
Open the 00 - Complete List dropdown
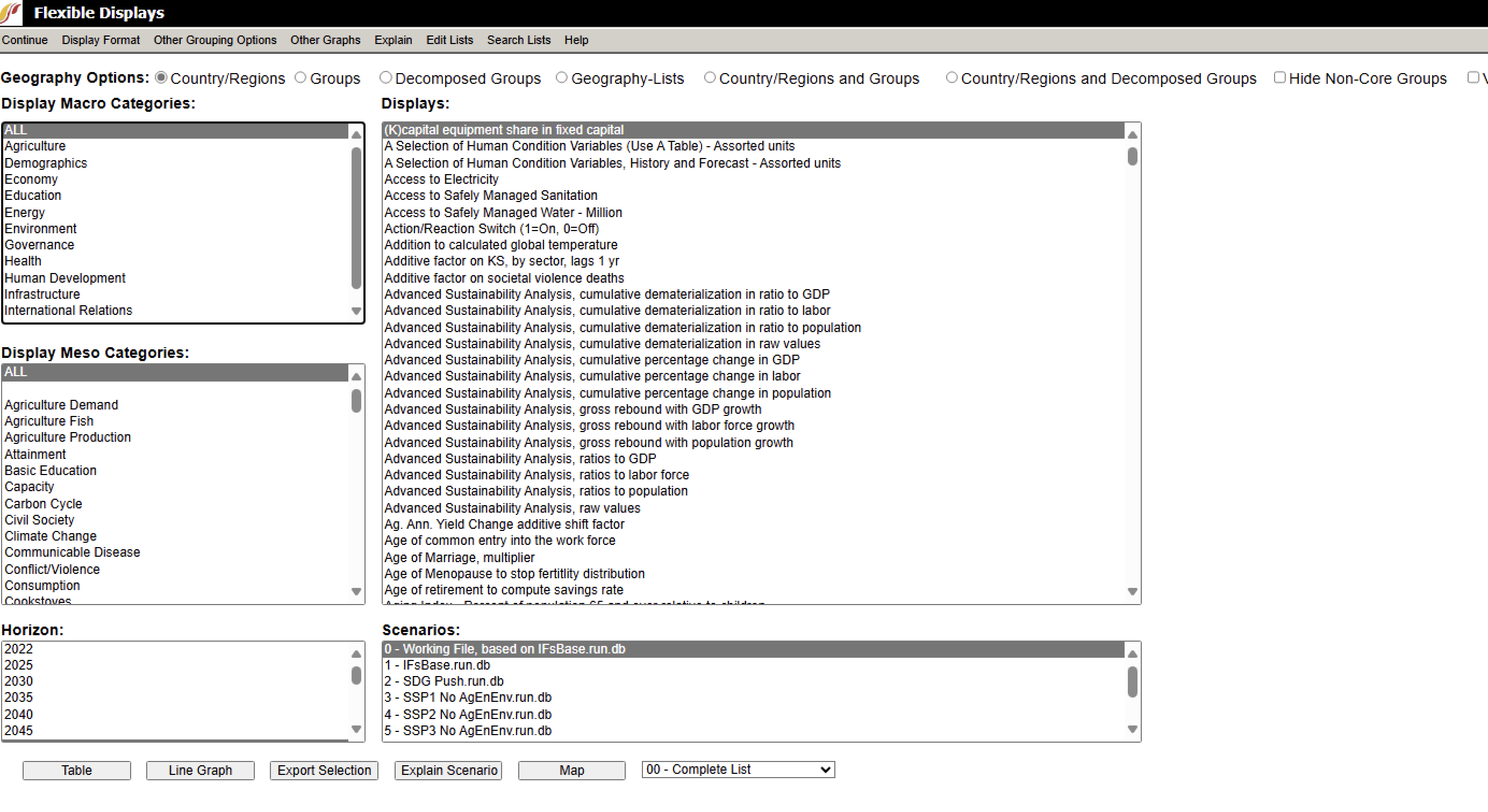point(738,769)
